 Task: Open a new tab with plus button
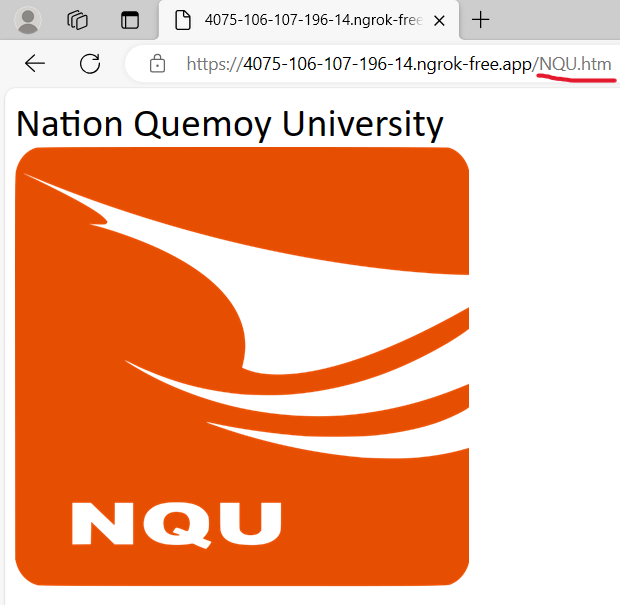[481, 20]
